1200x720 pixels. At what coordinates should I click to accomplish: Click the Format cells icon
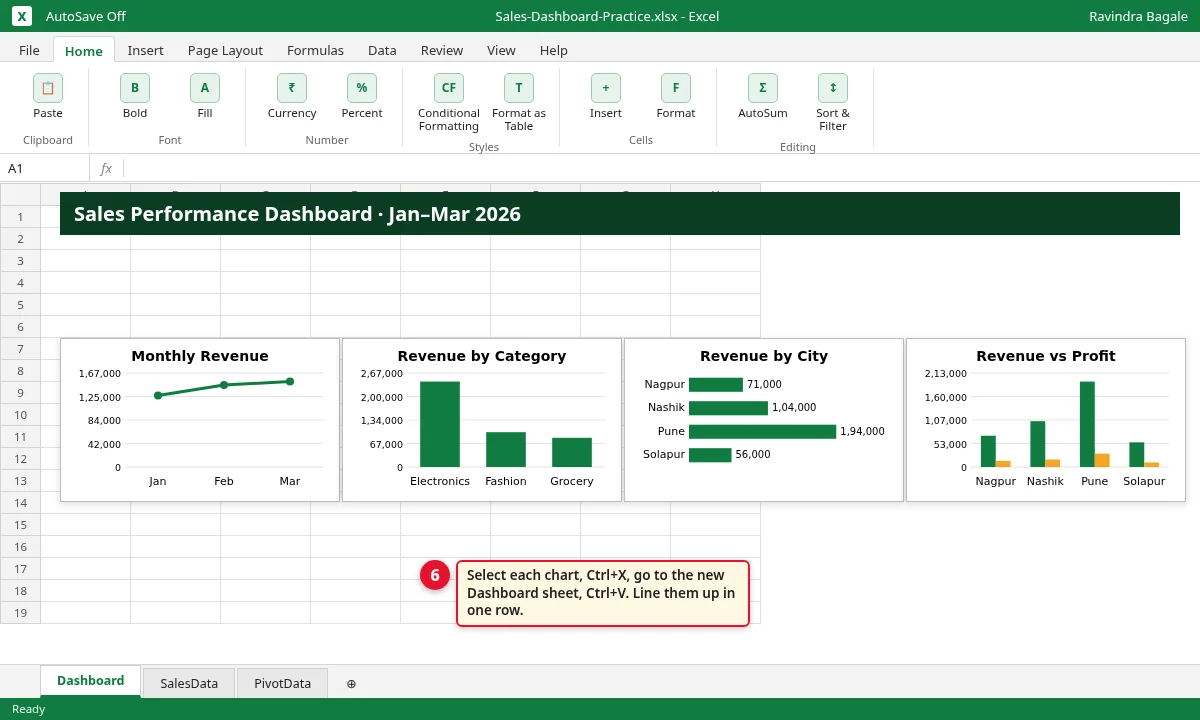click(x=676, y=88)
